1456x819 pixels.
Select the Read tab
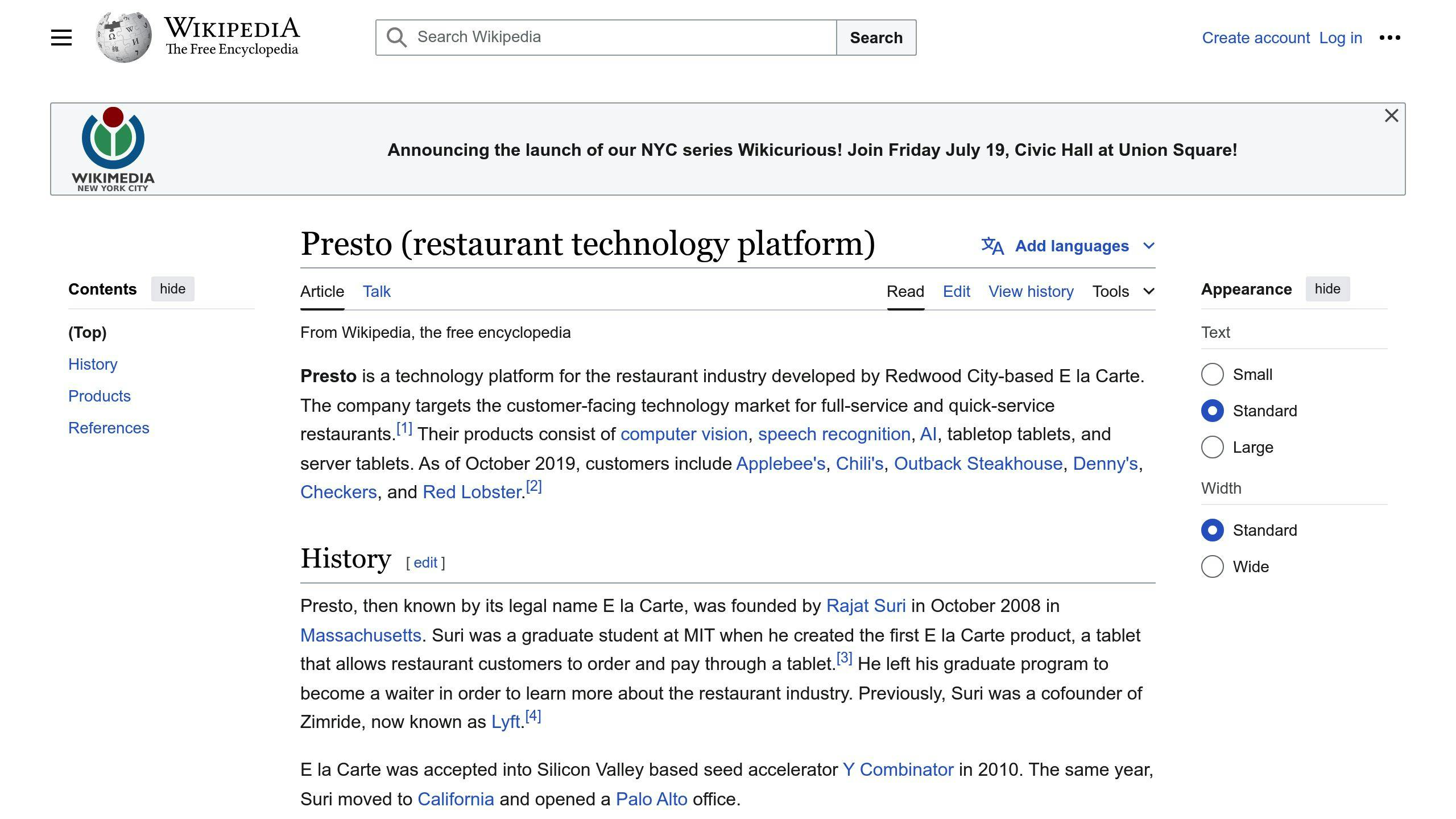pyautogui.click(x=905, y=291)
